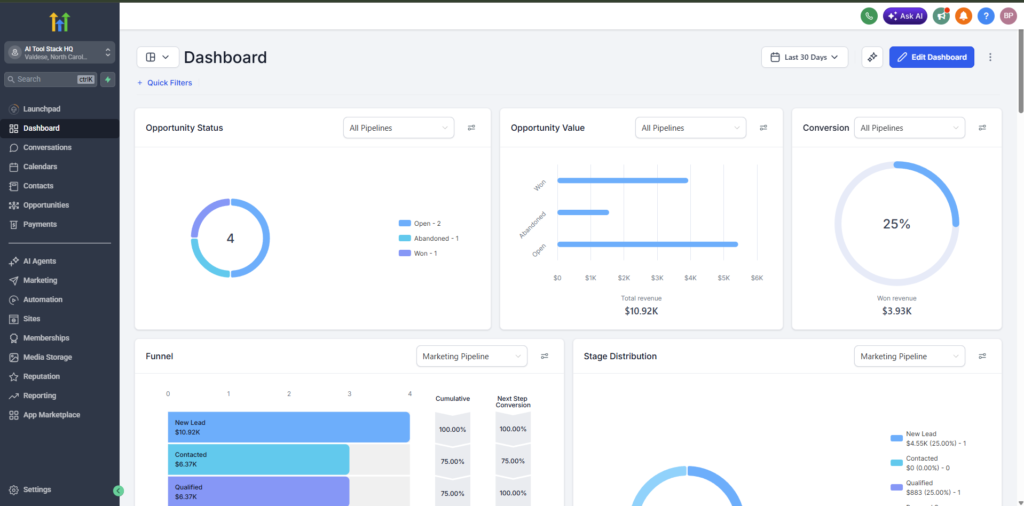1024x506 pixels.
Task: Toggle the Abandoned legend entry
Action: 428,238
